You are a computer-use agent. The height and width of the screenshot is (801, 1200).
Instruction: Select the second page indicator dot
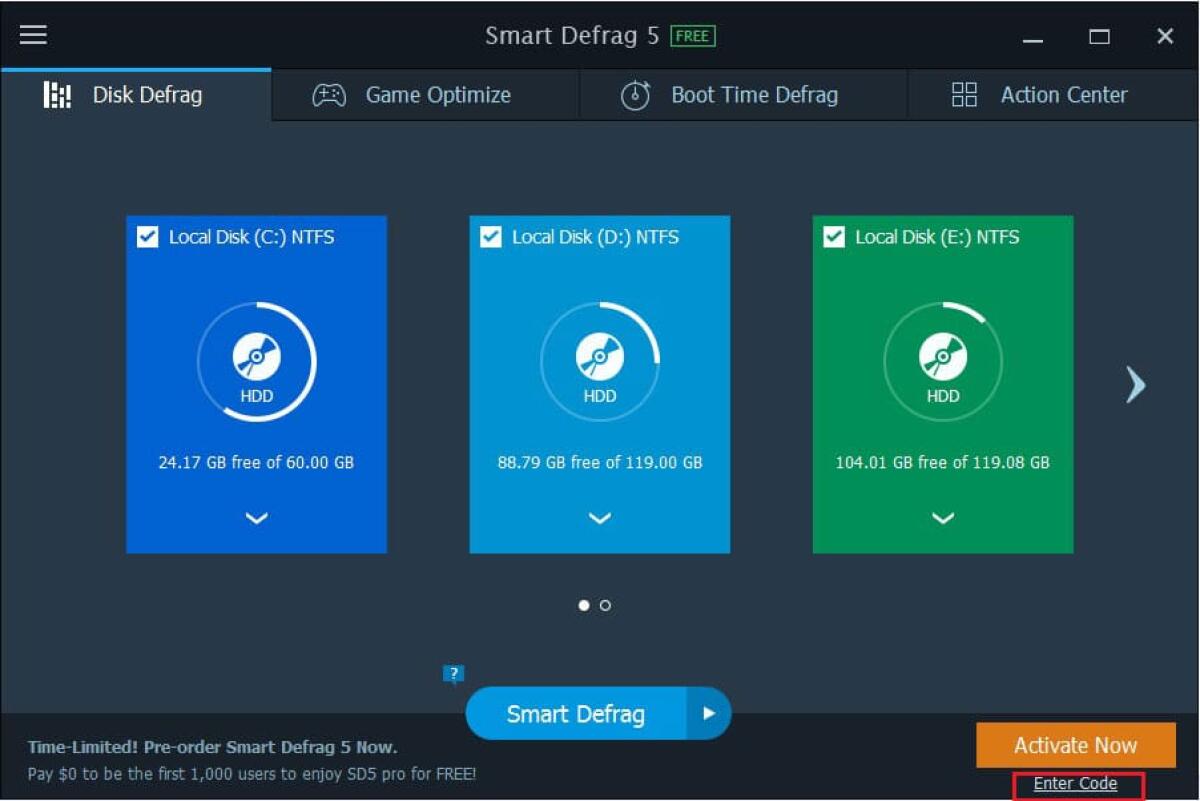point(607,605)
